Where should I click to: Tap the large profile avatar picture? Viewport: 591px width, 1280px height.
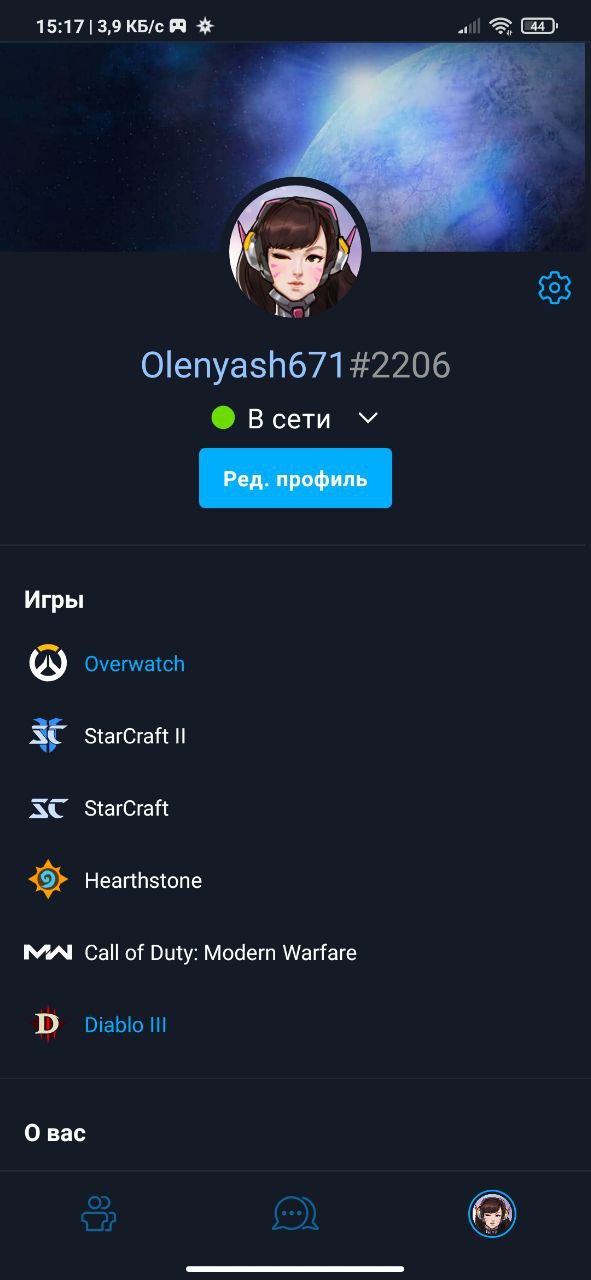(296, 250)
